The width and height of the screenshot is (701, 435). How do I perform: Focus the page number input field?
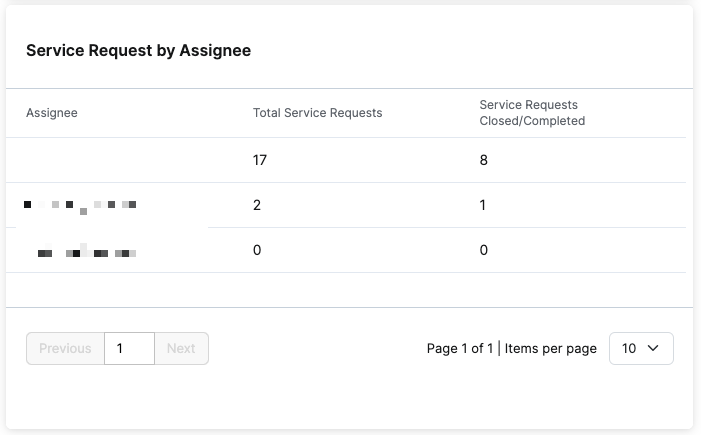[129, 348]
